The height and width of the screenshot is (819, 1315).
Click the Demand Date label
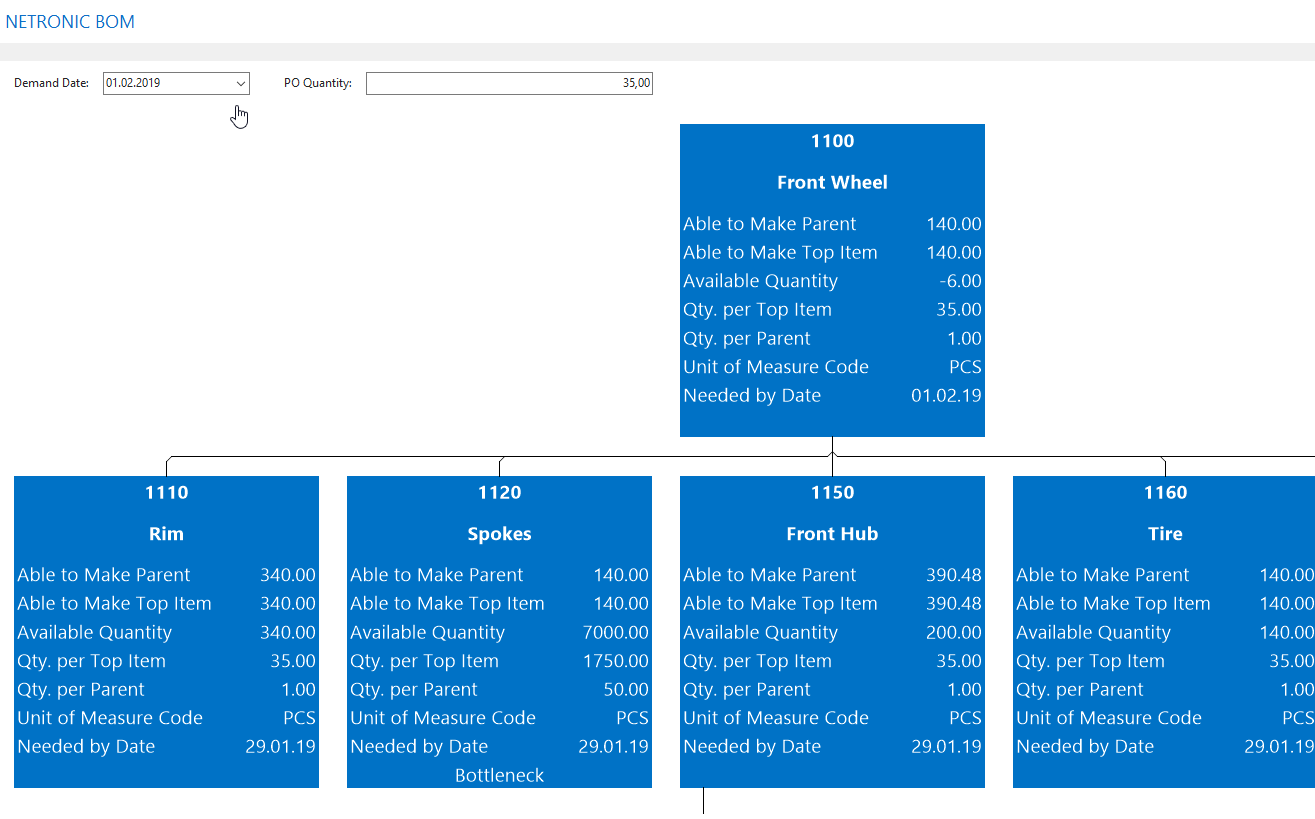tap(50, 83)
